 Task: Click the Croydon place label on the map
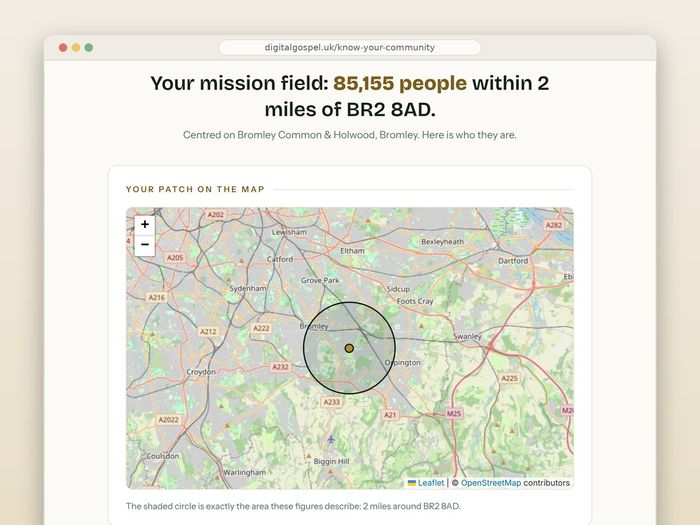[x=201, y=371]
